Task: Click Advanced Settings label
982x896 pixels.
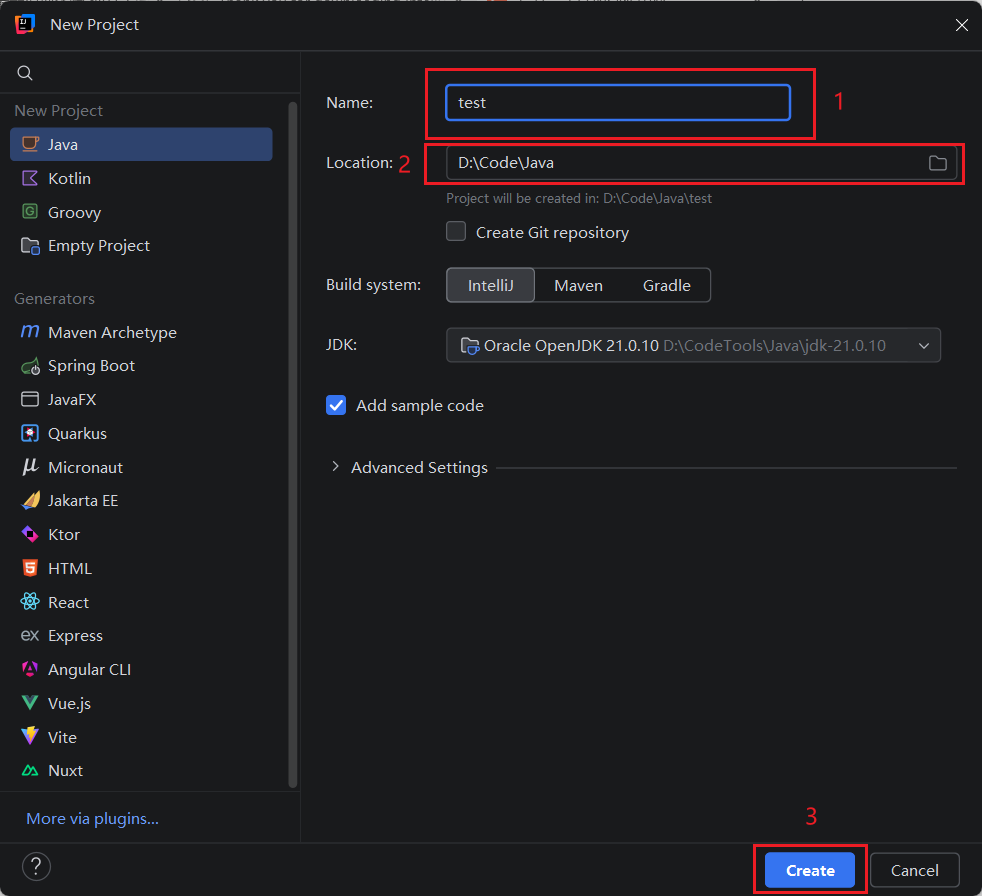Action: [x=419, y=468]
